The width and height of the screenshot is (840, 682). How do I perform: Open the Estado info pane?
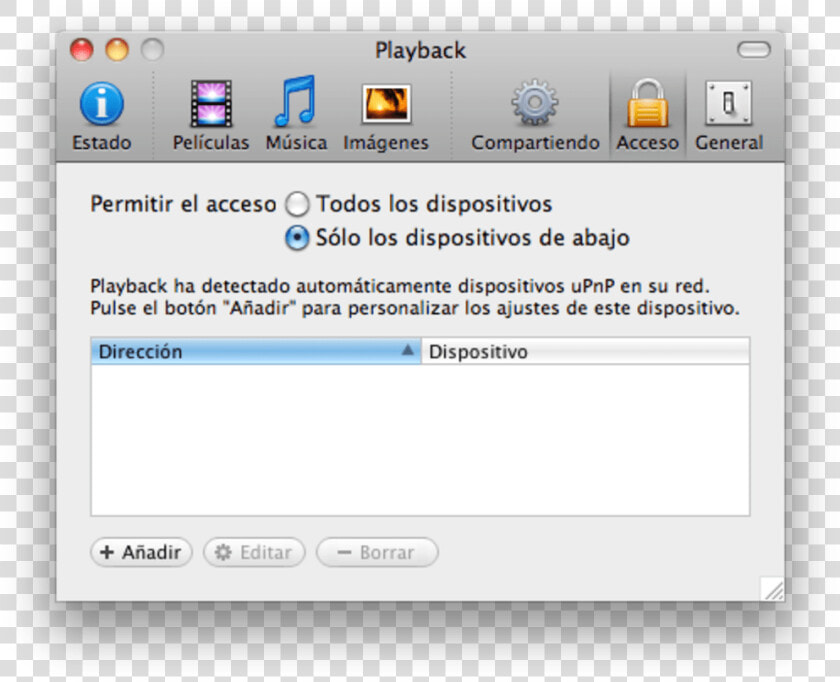[102, 116]
